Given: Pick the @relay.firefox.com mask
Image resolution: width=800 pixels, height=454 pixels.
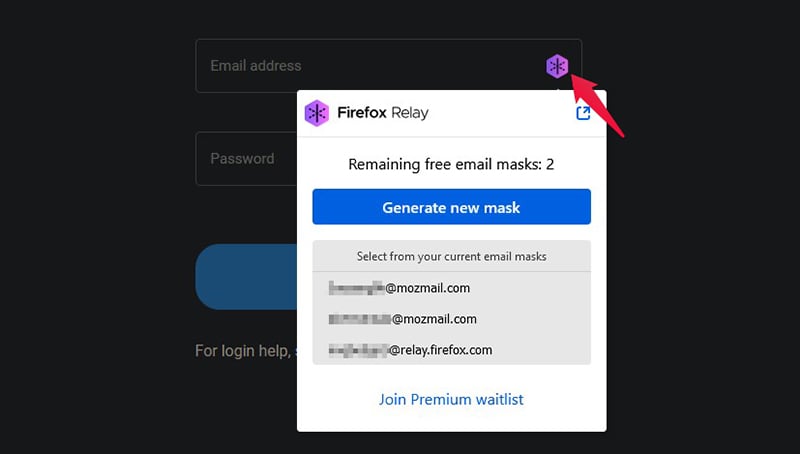Looking at the screenshot, I should pyautogui.click(x=452, y=350).
